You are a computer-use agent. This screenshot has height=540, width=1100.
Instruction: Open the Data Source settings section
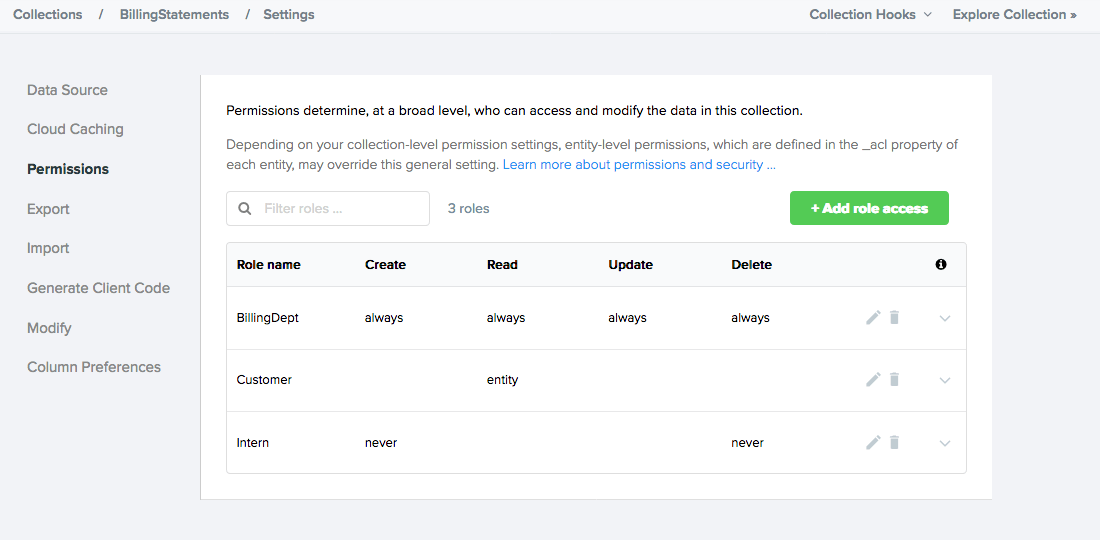click(x=67, y=90)
